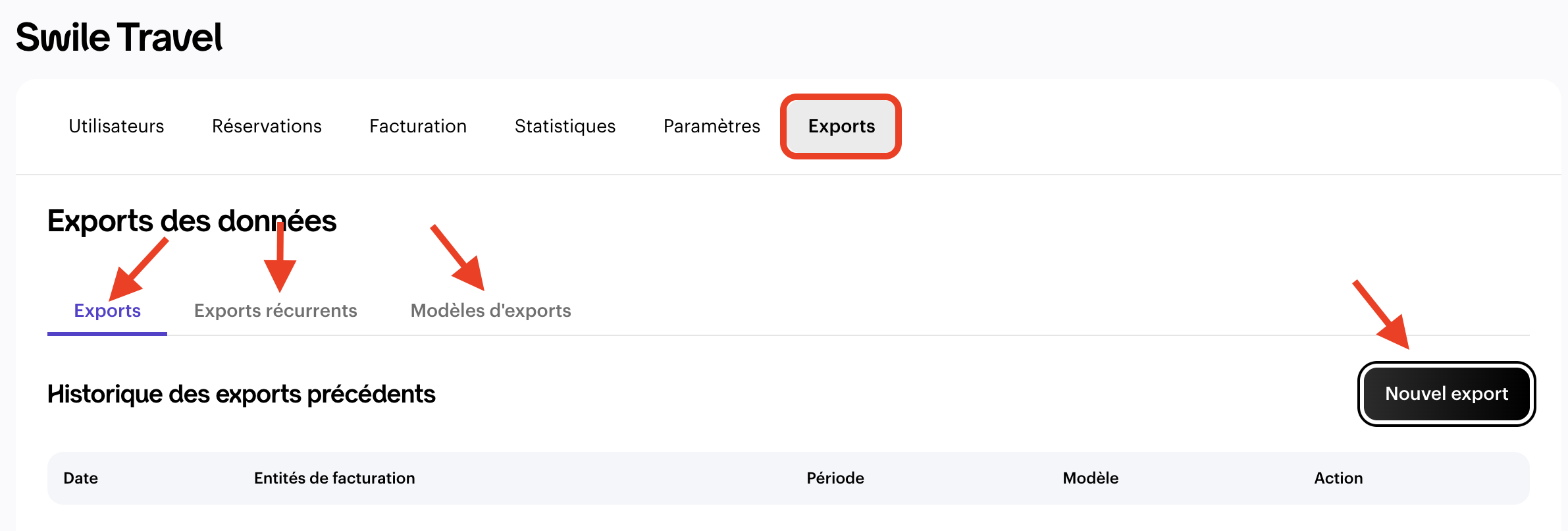
Task: Open the Statistiques tab
Action: point(565,126)
